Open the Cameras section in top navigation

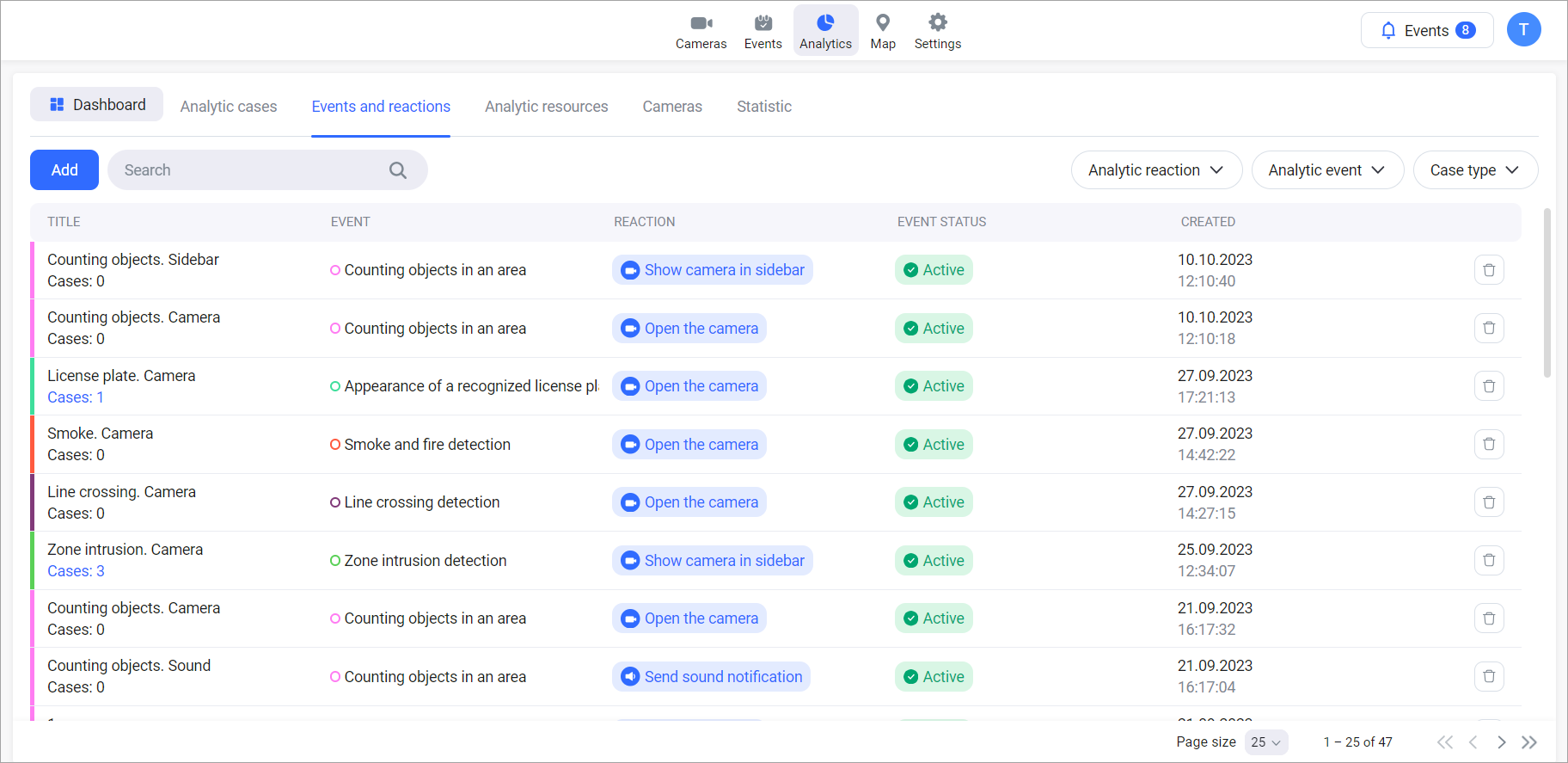[x=701, y=32]
